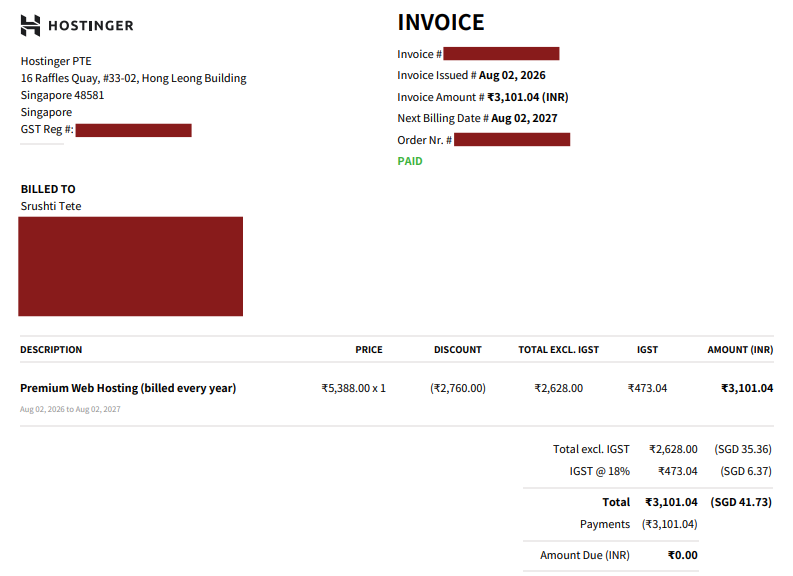The width and height of the screenshot is (793, 576).
Task: Click the 'BILLED TO' heading
Action: (48, 189)
